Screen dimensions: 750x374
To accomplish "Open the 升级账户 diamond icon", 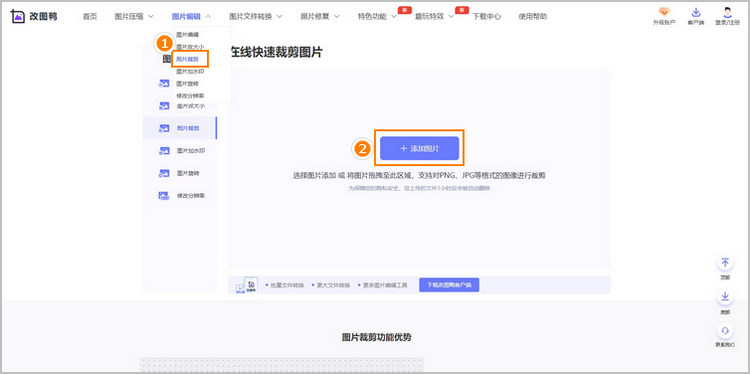I will point(664,12).
